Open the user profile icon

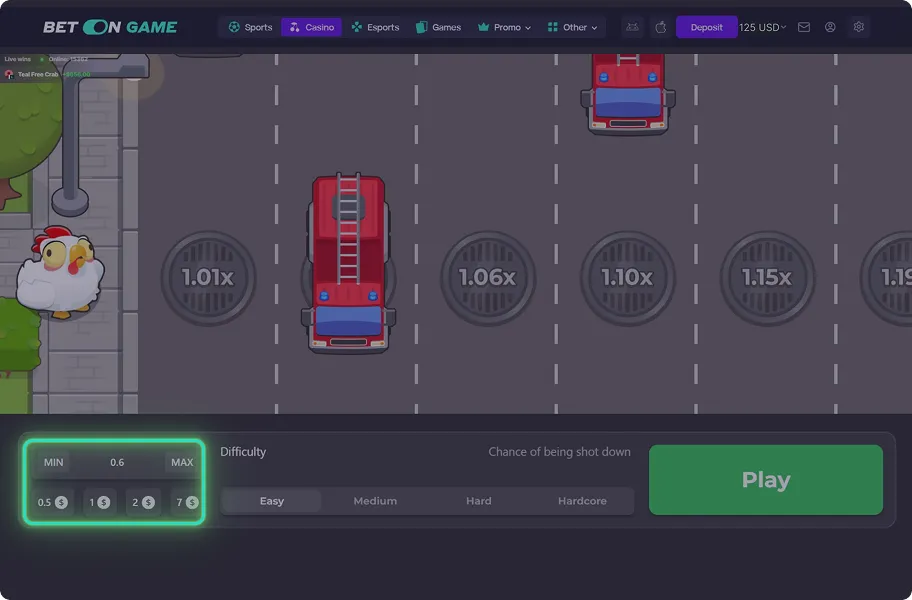(x=830, y=27)
